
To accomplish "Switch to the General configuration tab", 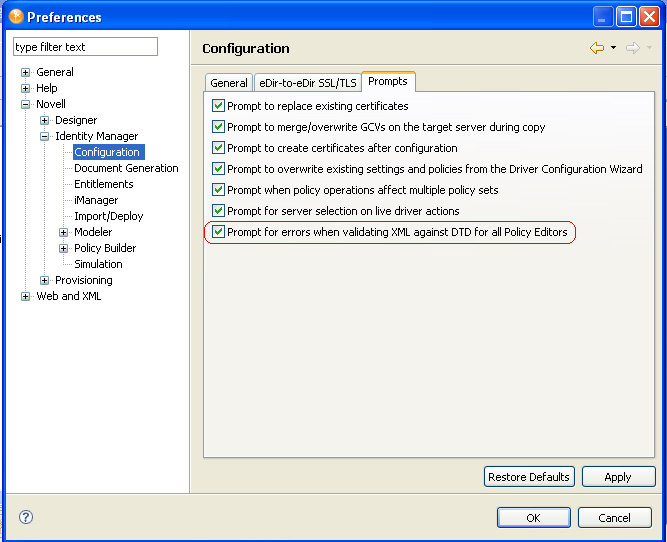I will pos(229,83).
